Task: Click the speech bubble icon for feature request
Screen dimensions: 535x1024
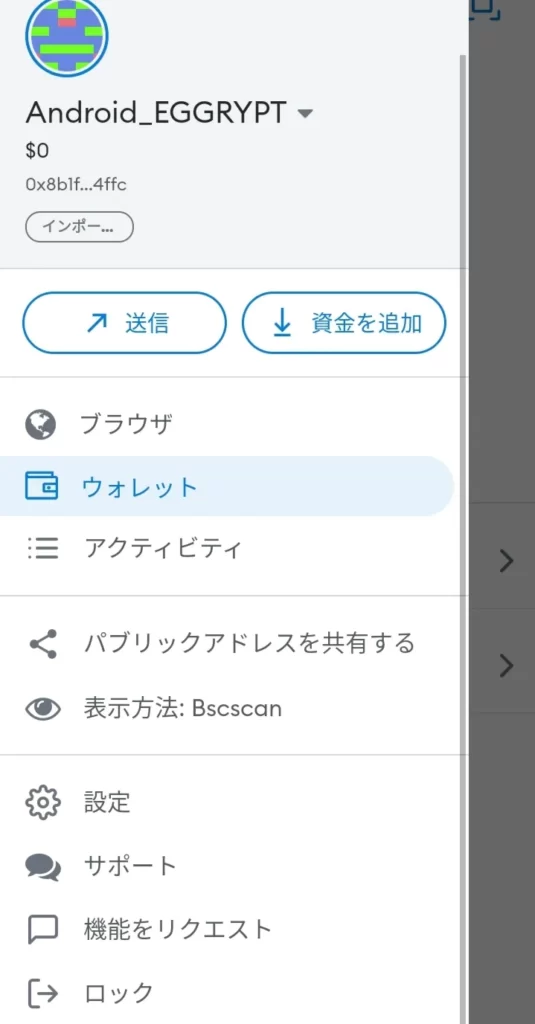Action: point(42,929)
